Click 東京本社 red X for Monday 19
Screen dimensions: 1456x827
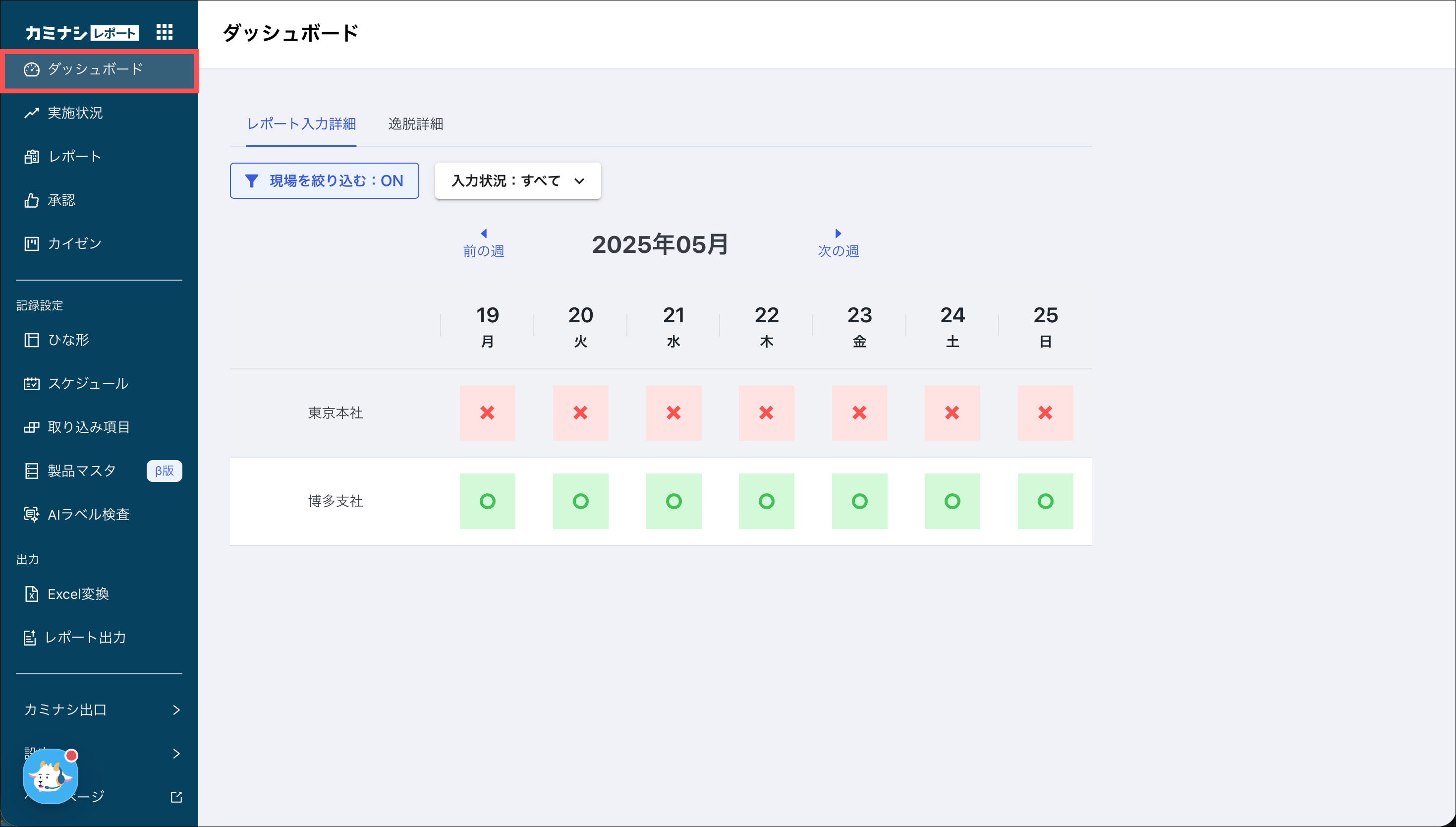[x=487, y=413]
